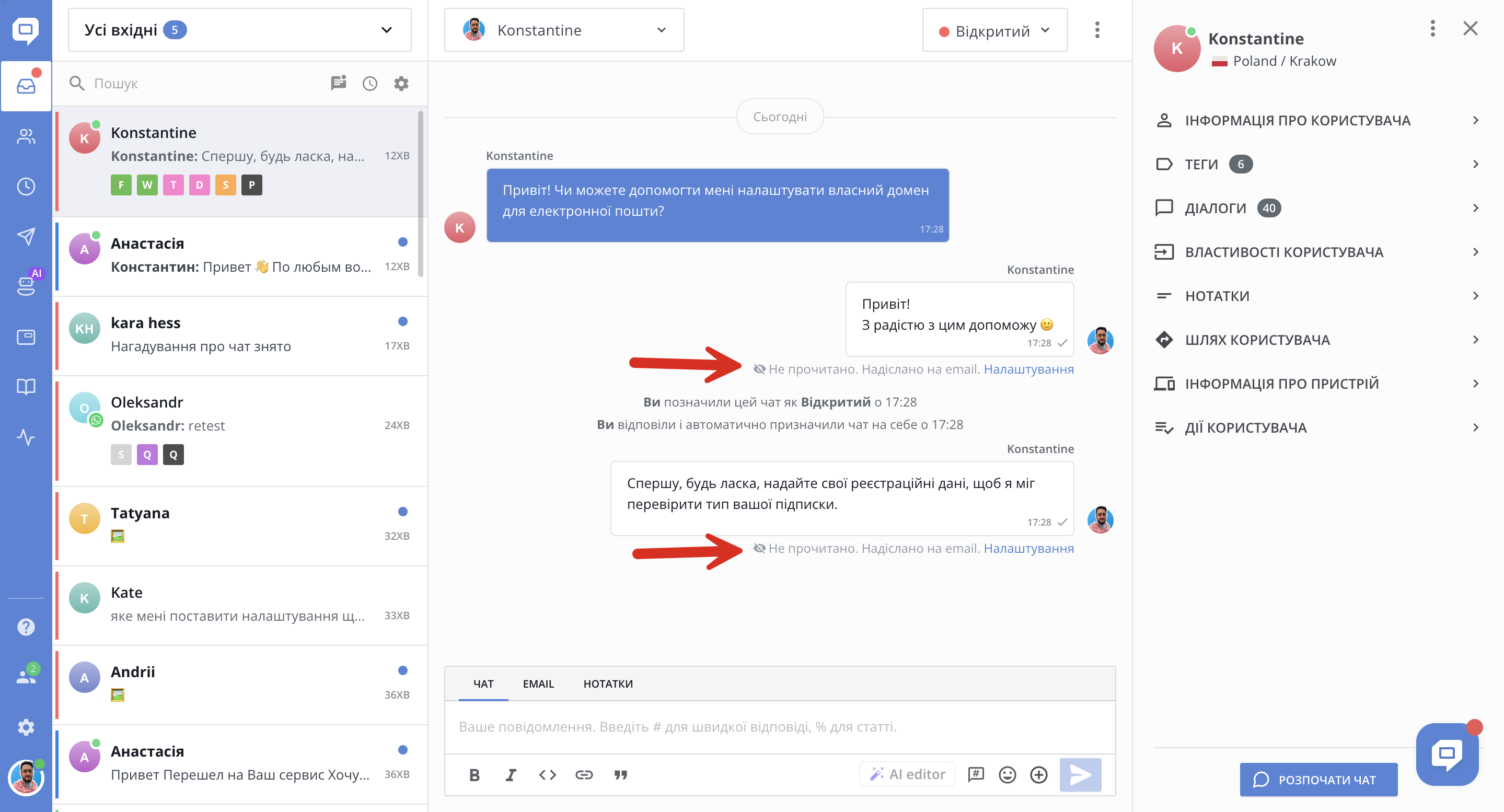This screenshot has width=1504, height=812.
Task: Click the green F tag on Konstantine chat
Action: [121, 185]
